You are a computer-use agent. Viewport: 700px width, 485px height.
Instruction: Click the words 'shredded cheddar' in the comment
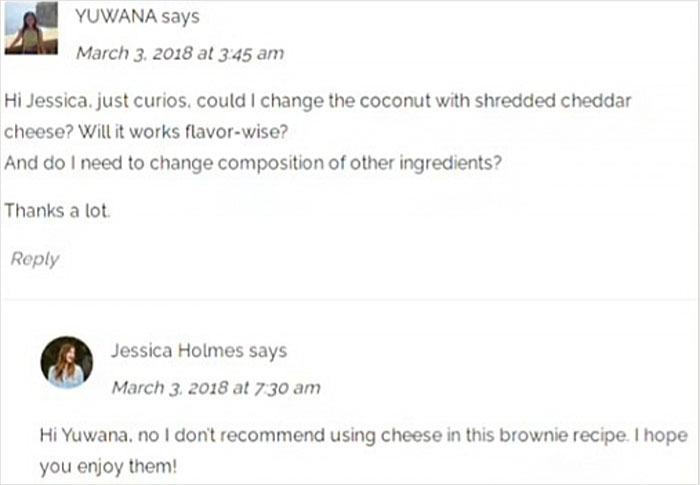[553, 101]
